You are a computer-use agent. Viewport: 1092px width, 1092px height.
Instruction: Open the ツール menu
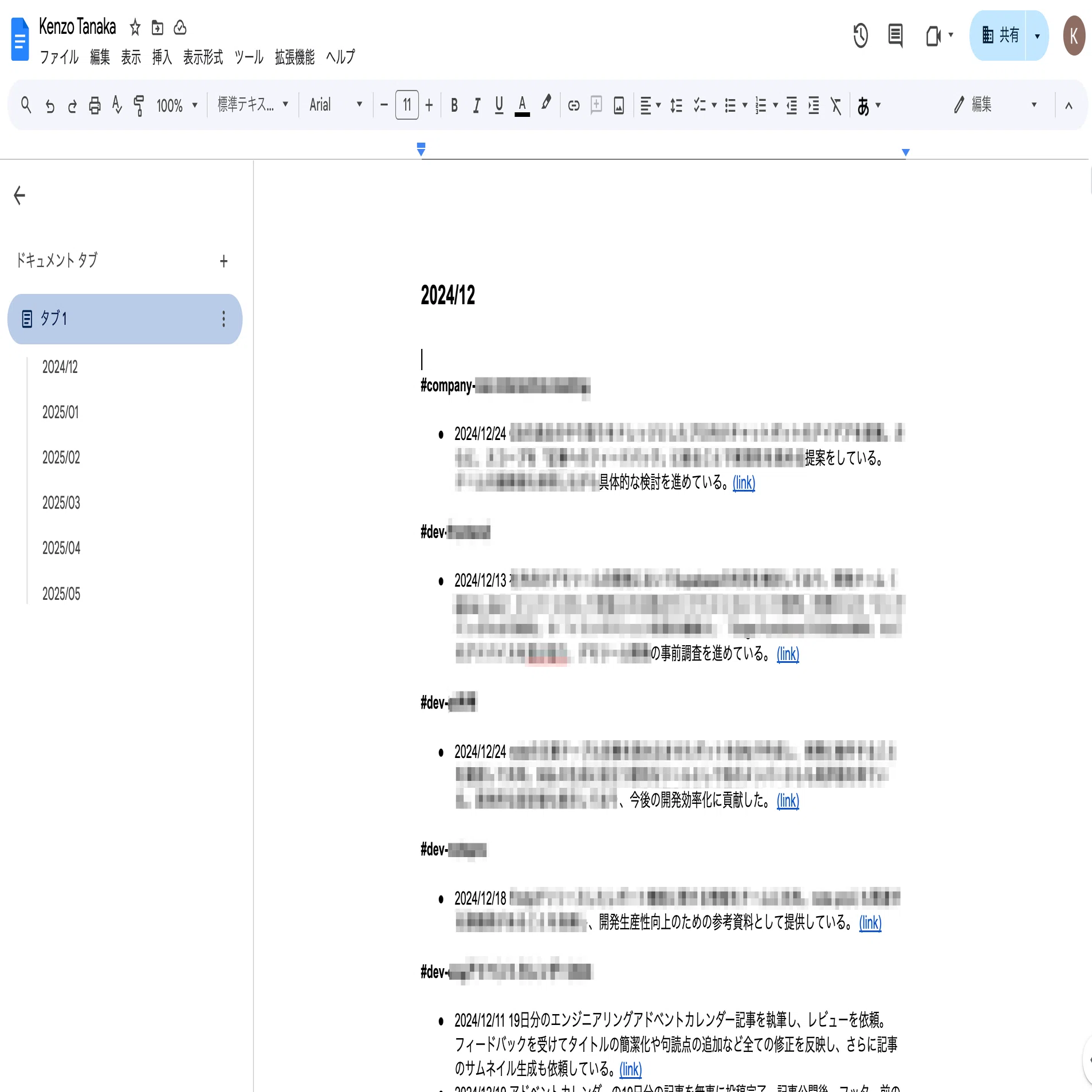coord(249,57)
